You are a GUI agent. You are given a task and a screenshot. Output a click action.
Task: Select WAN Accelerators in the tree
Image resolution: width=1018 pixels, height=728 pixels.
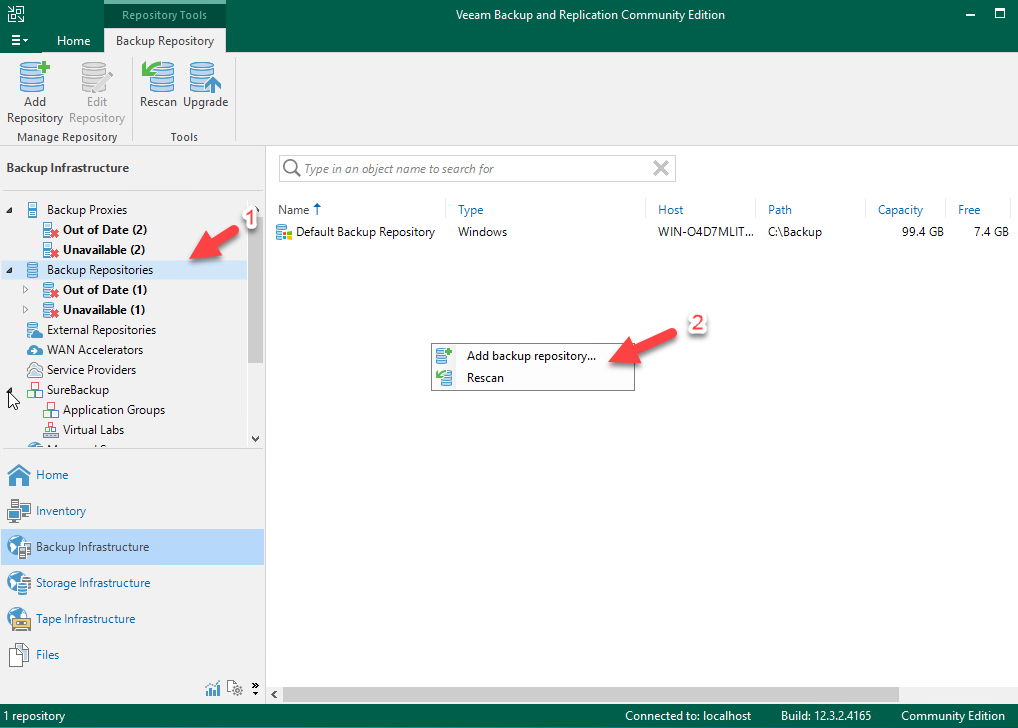click(94, 350)
